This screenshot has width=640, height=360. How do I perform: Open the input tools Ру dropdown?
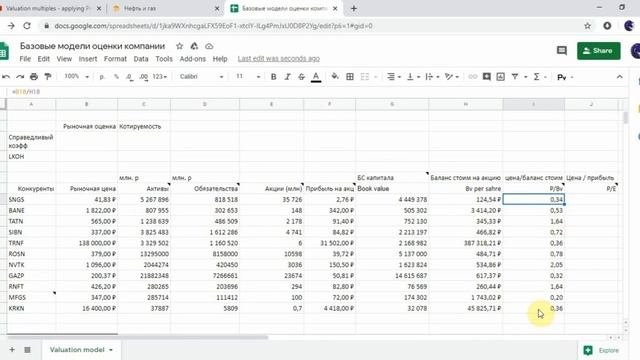point(565,77)
